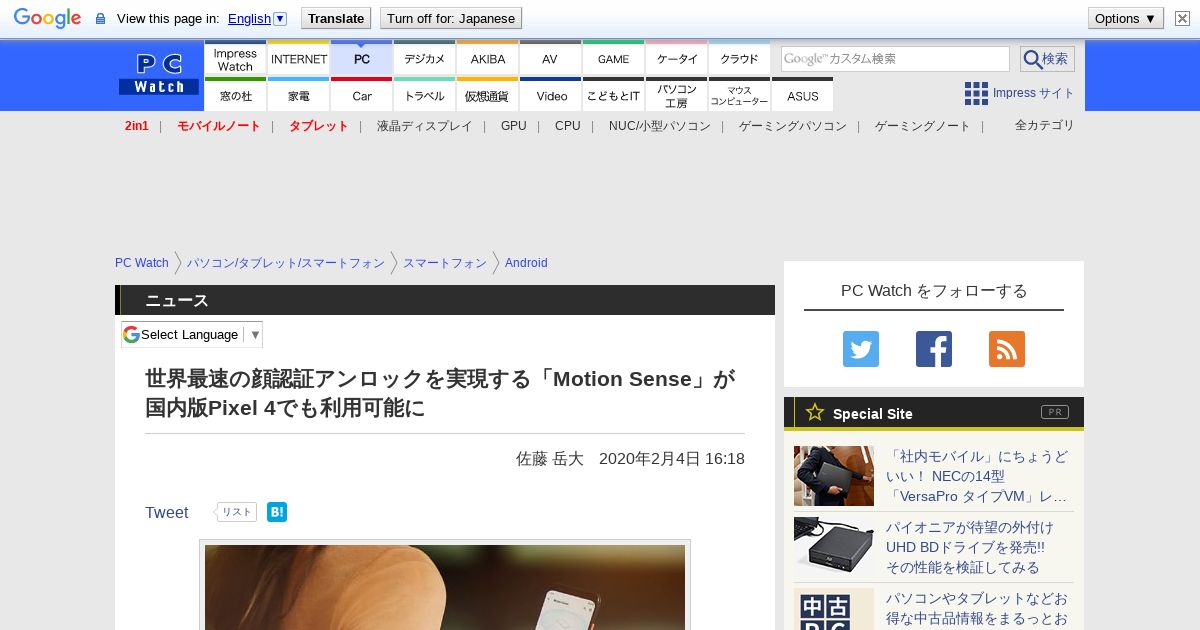
Task: Open the AKIBA tab
Action: (488, 59)
